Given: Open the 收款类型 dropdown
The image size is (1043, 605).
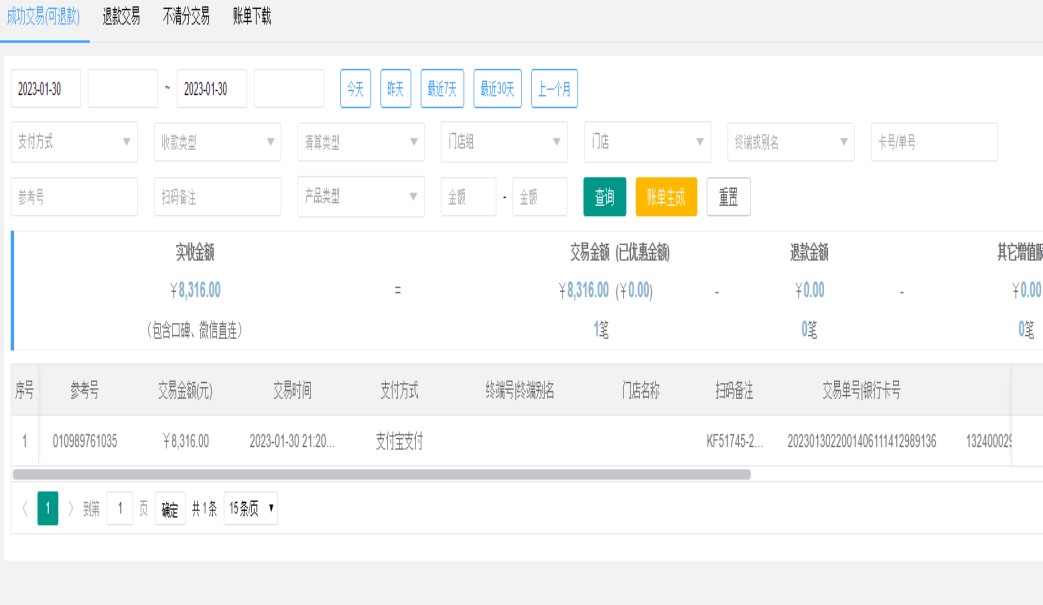Looking at the screenshot, I should point(217,142).
